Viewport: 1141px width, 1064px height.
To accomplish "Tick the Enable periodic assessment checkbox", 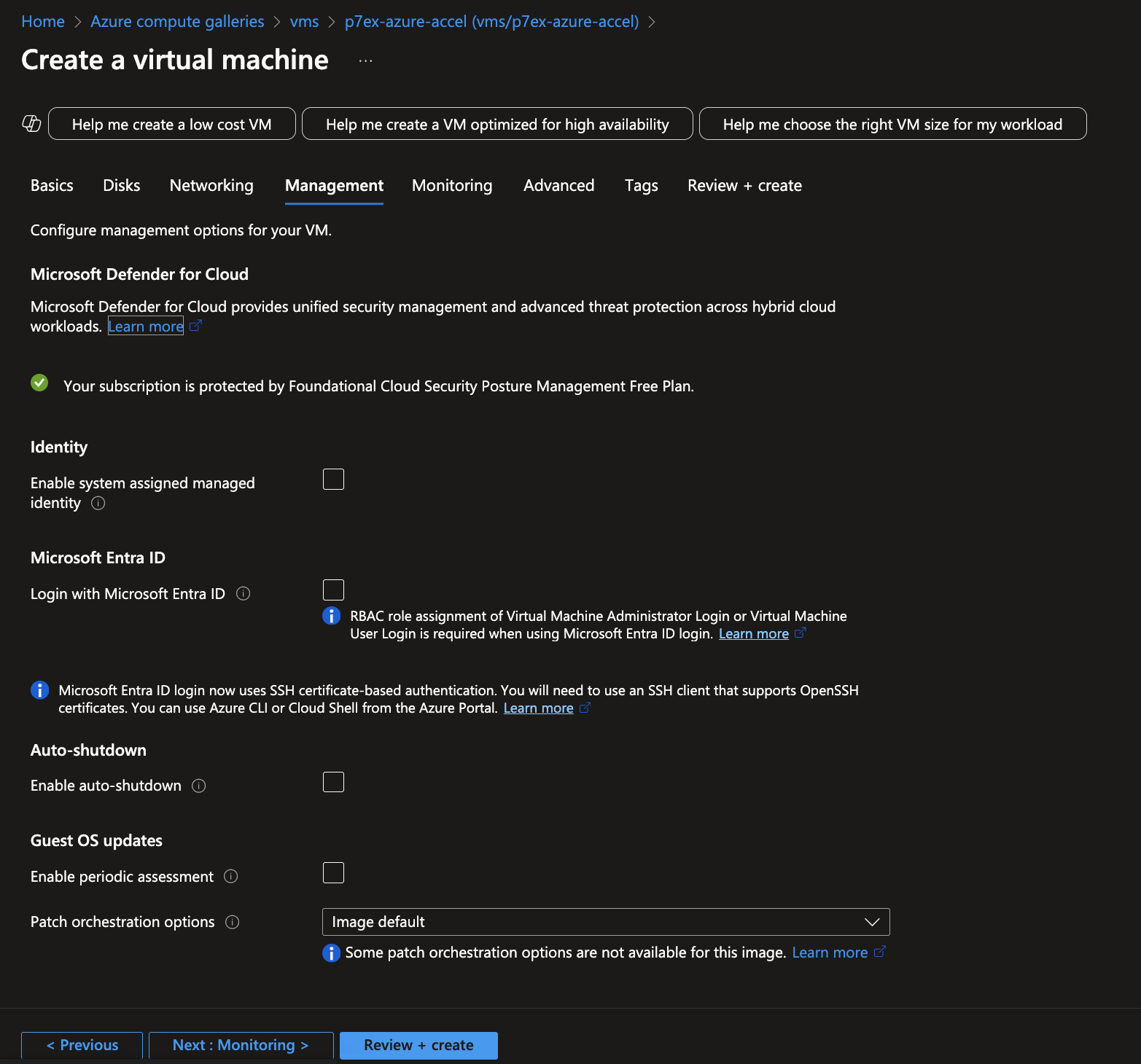I will point(333,872).
